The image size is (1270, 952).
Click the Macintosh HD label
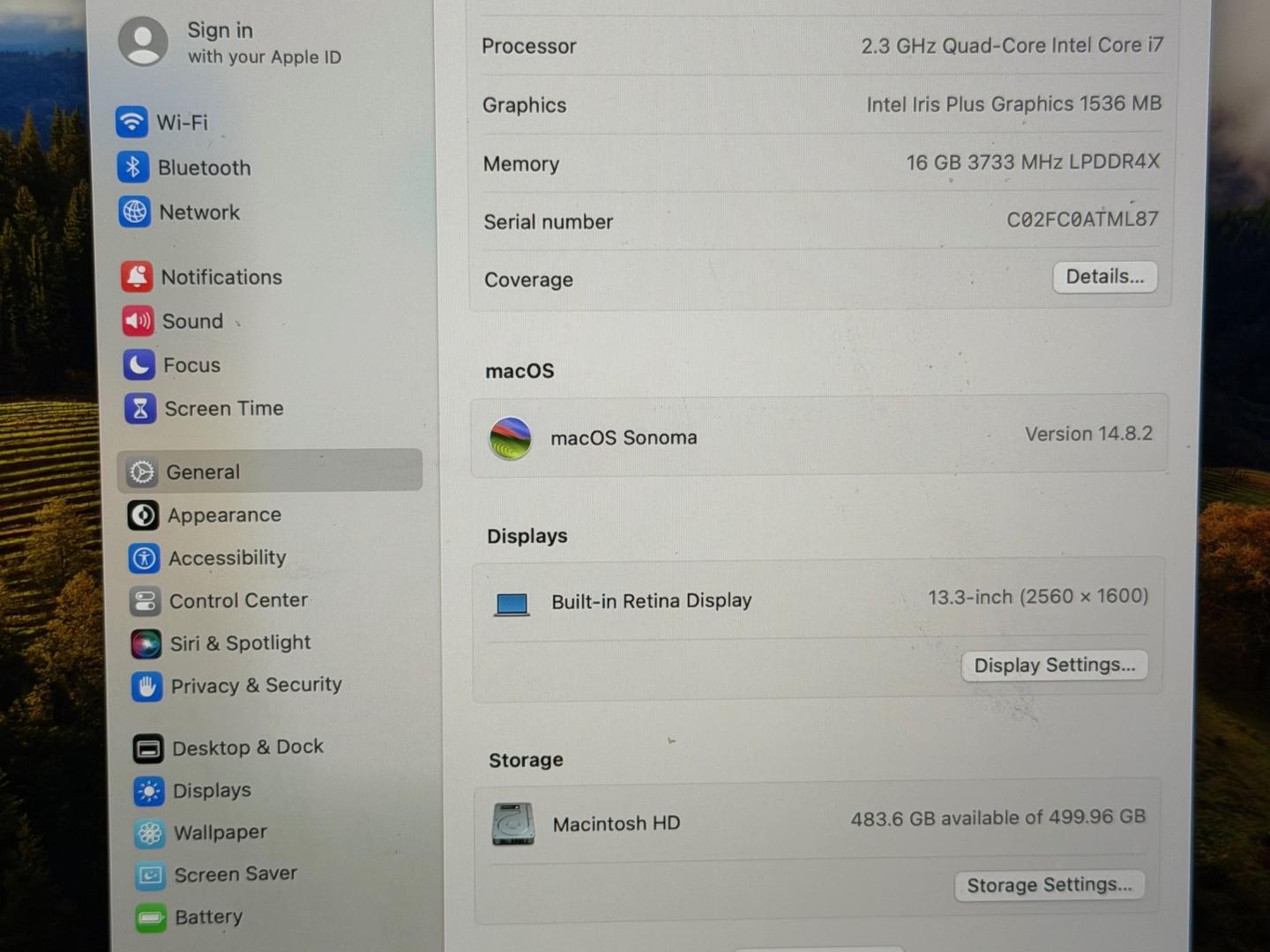point(616,824)
